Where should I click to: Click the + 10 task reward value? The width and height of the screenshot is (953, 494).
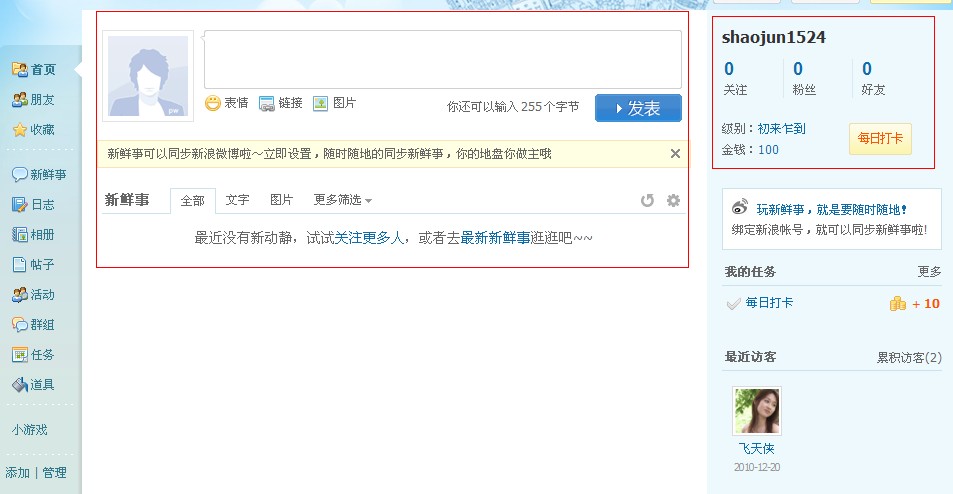click(x=926, y=303)
